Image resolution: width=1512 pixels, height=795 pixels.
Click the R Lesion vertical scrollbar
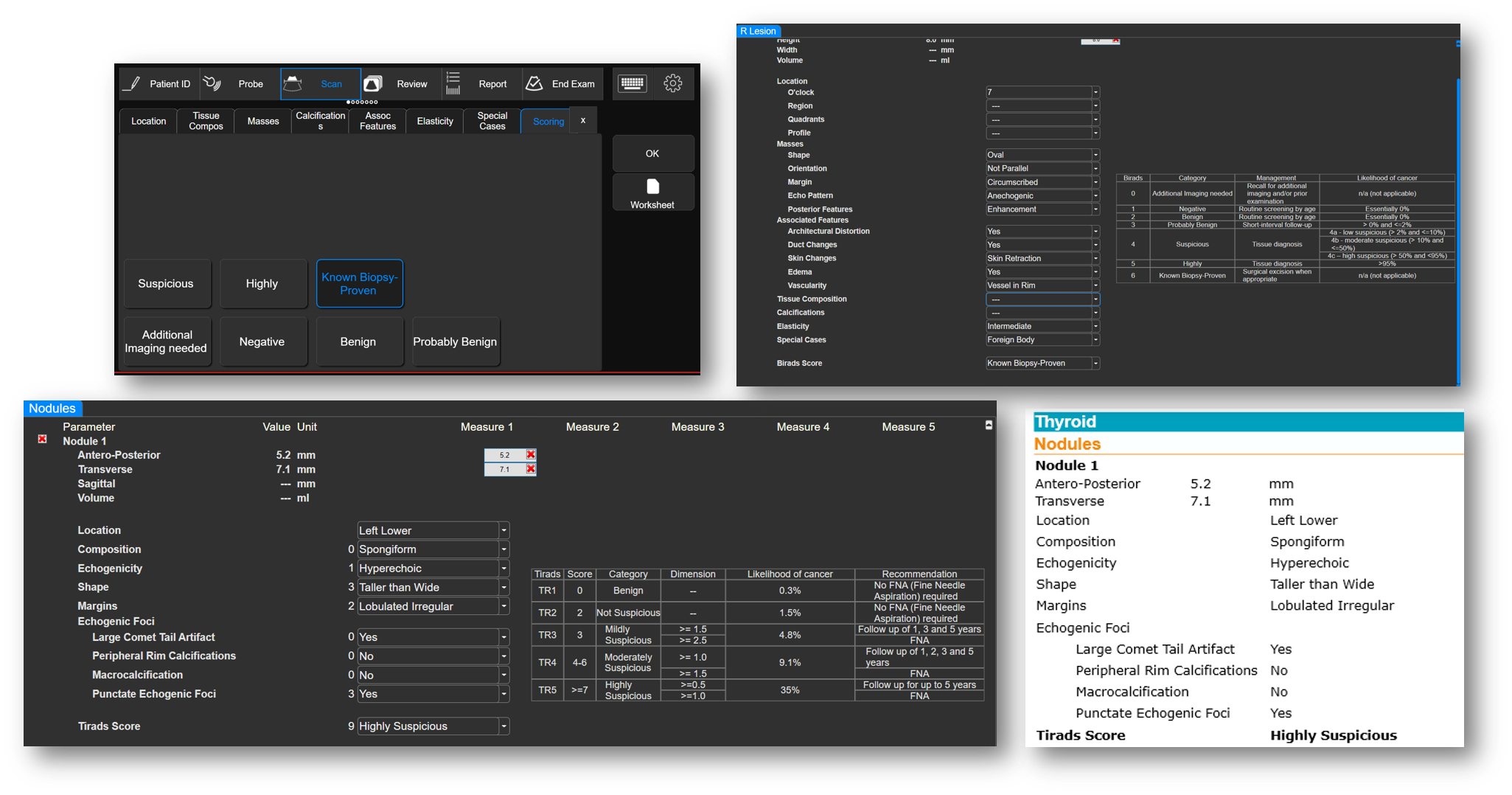coord(1458,229)
